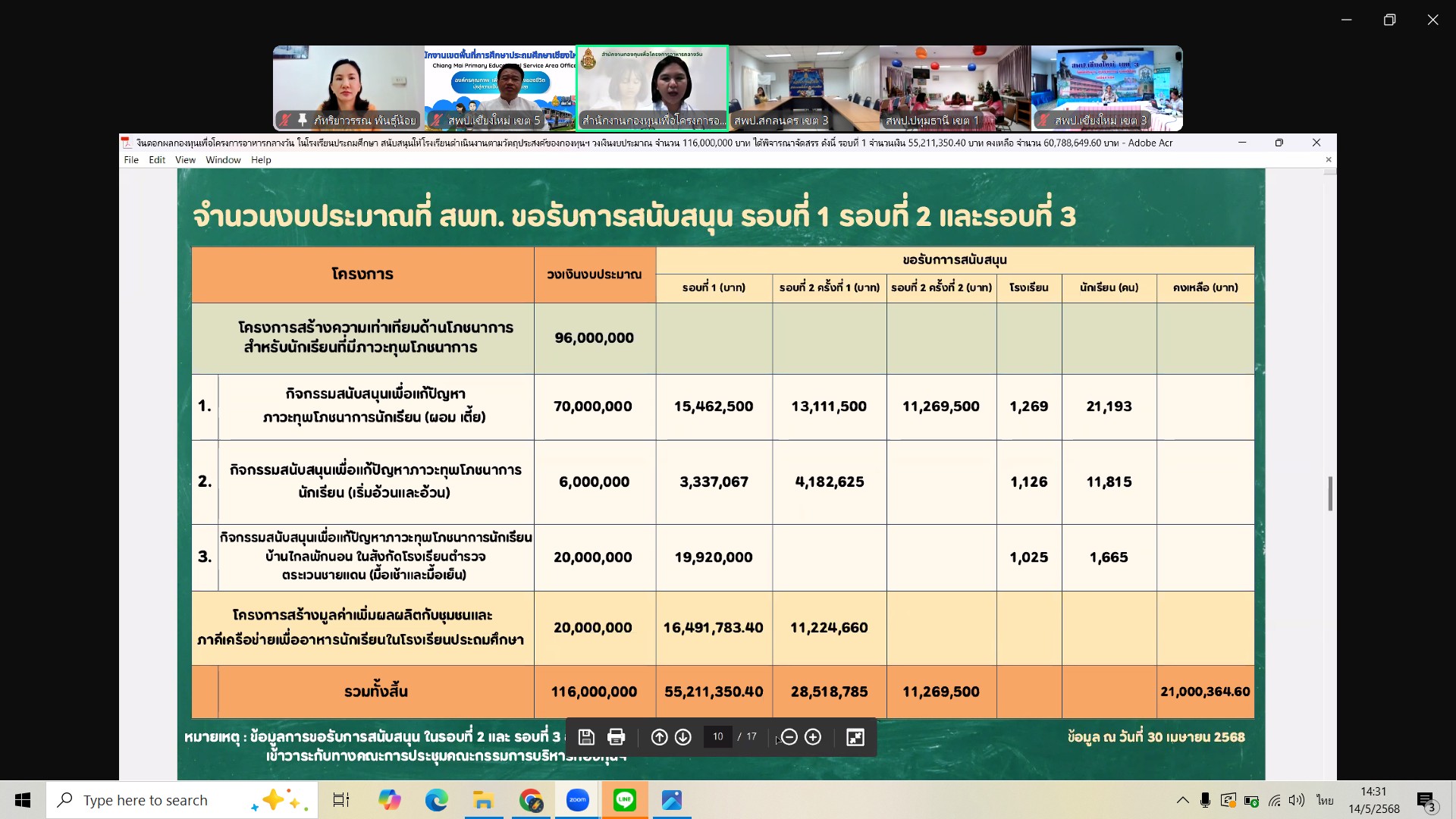The image size is (1456, 819).
Task: Click the table cell showing 16,491,783.40
Action: click(x=714, y=628)
